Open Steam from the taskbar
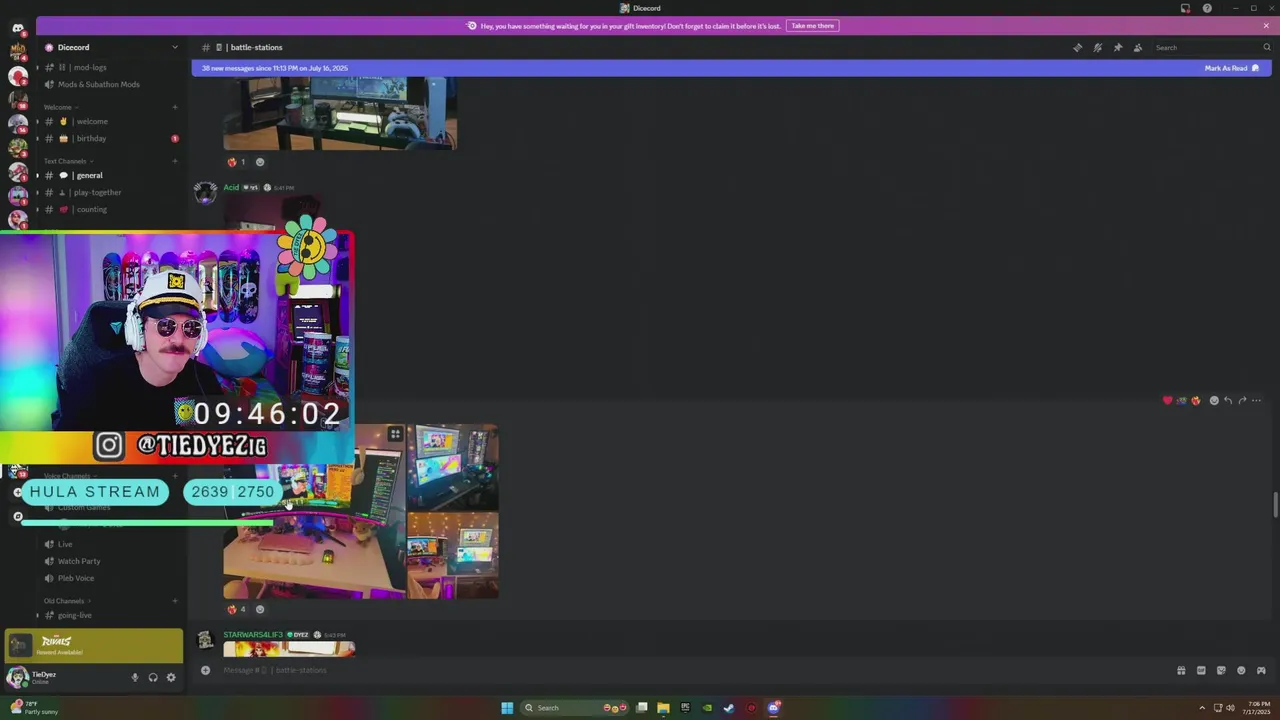 [729, 708]
